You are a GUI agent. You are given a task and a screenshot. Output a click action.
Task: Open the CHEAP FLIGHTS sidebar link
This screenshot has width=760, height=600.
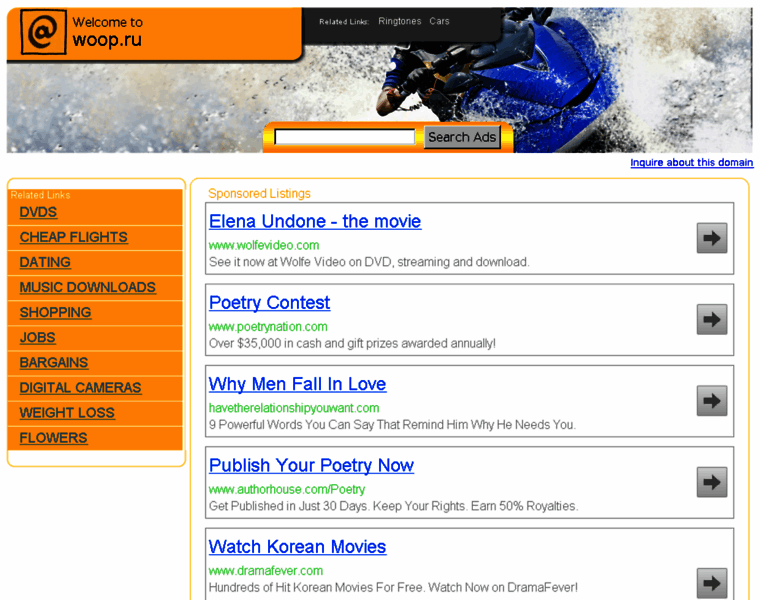click(x=74, y=237)
